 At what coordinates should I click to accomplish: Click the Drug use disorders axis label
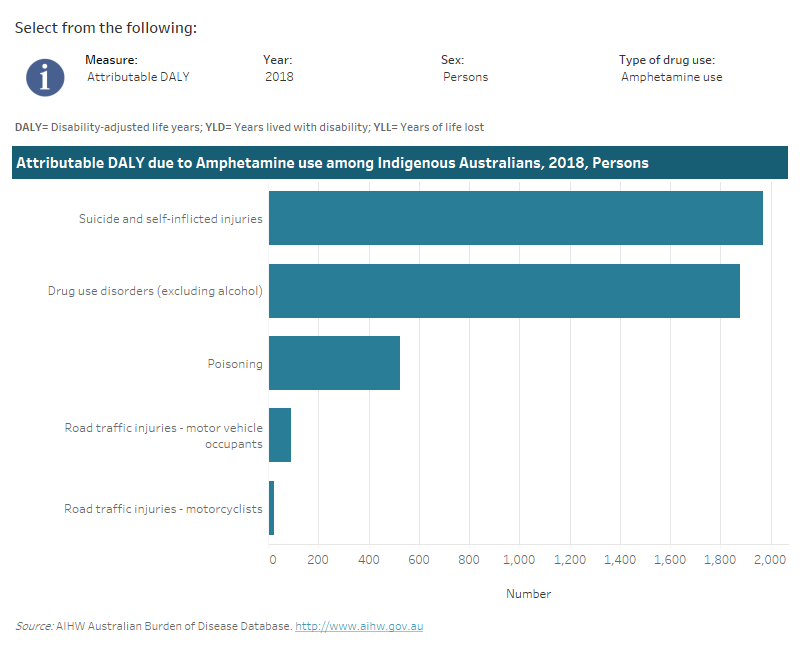coord(155,291)
